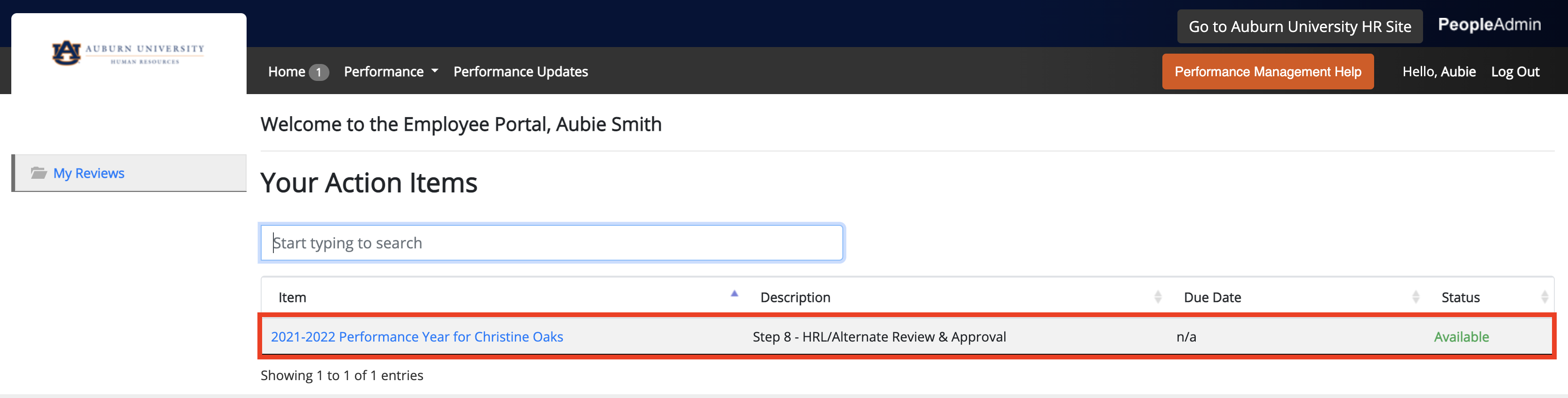Sort by the Description column arrows
Image resolution: width=1568 pixels, height=398 pixels.
click(x=1158, y=297)
